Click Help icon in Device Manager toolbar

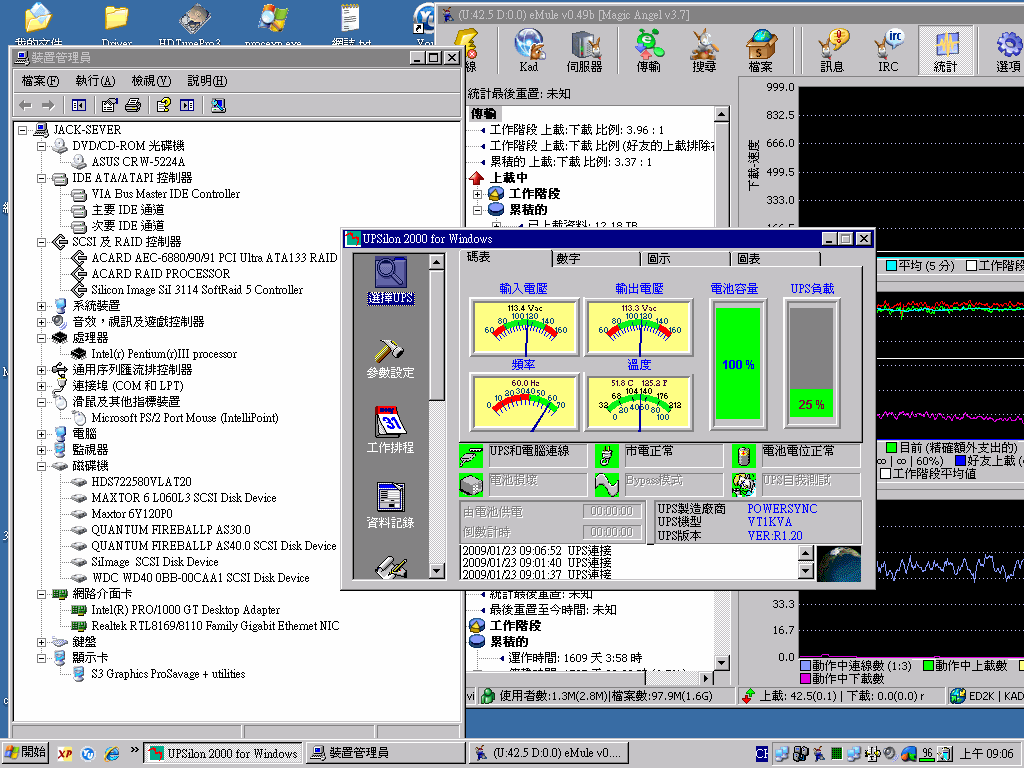click(163, 105)
